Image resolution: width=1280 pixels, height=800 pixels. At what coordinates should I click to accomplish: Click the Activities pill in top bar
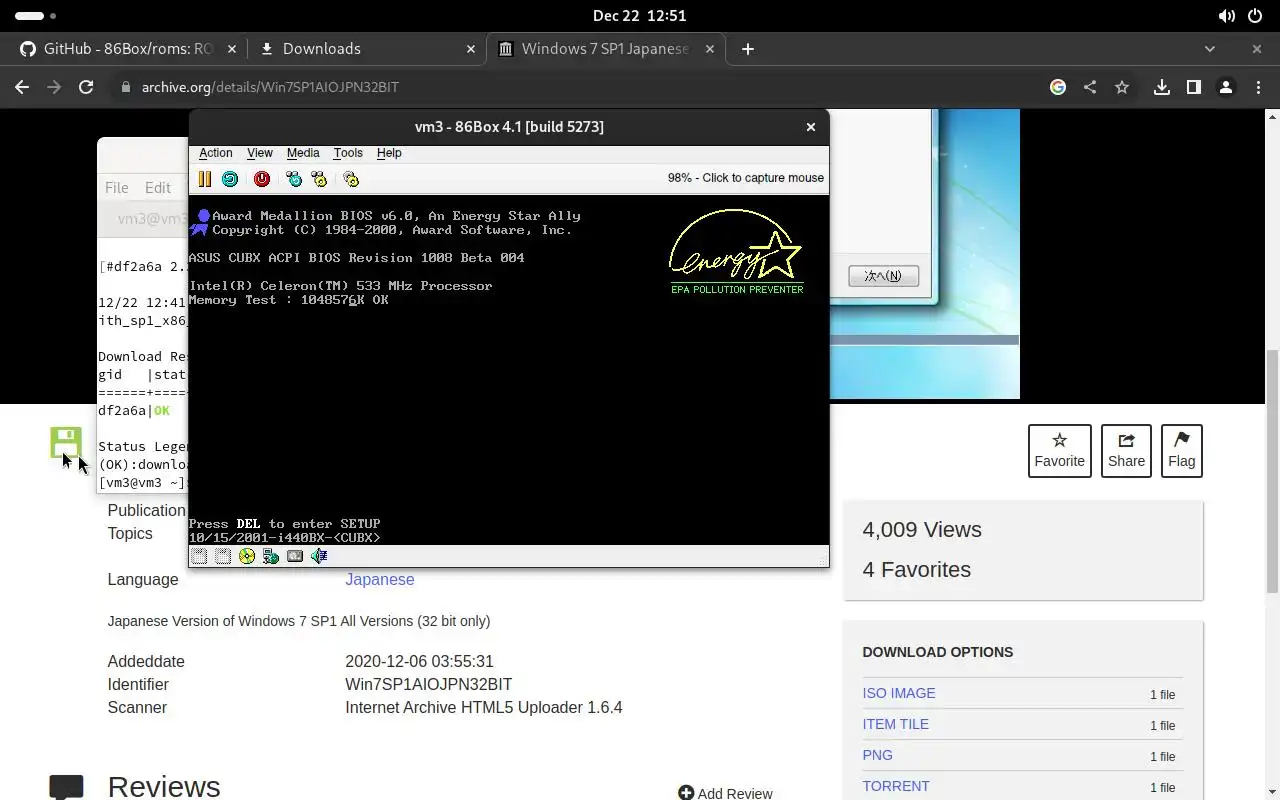click(x=37, y=16)
